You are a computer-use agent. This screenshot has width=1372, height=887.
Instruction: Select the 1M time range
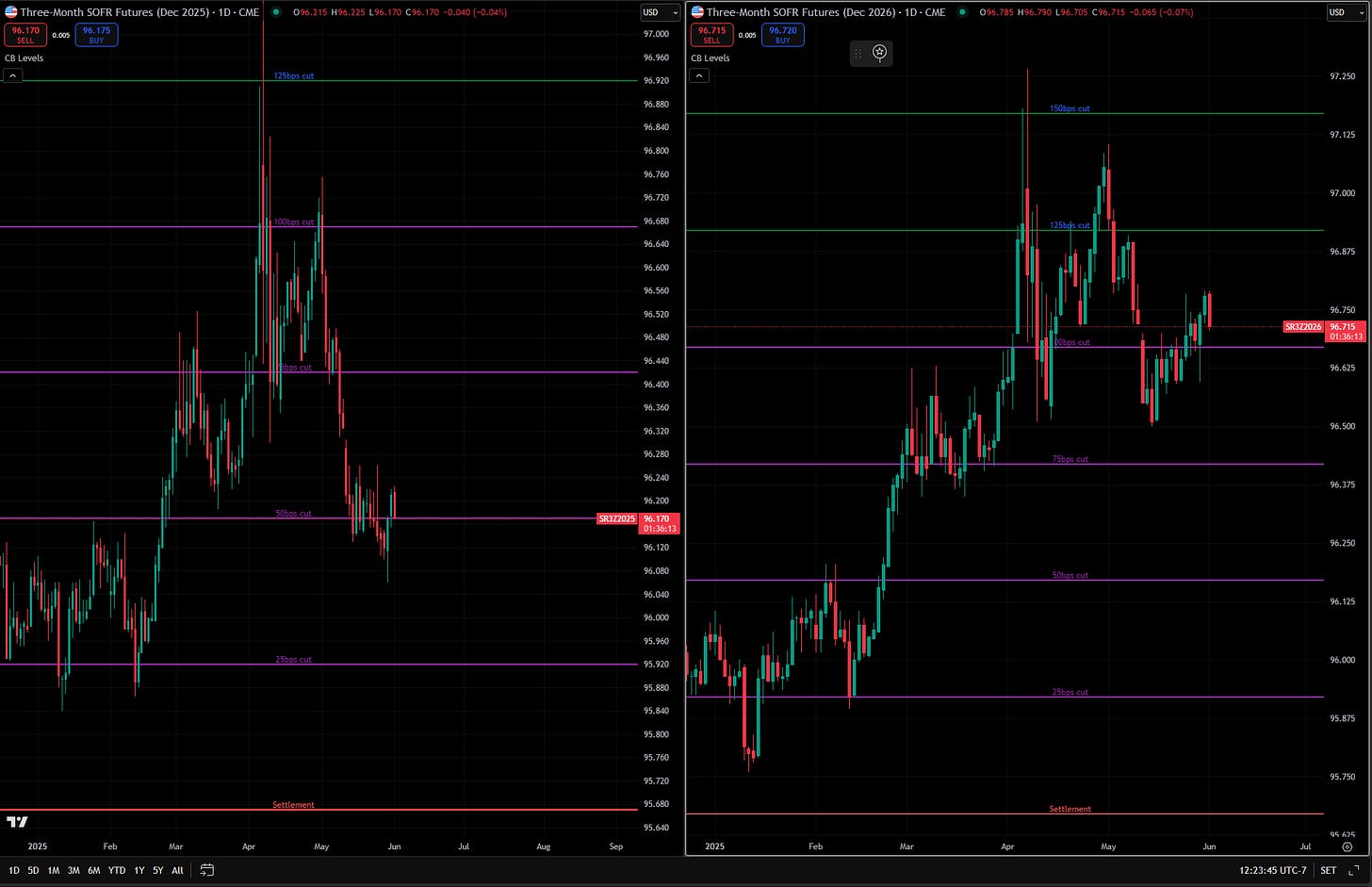point(54,870)
